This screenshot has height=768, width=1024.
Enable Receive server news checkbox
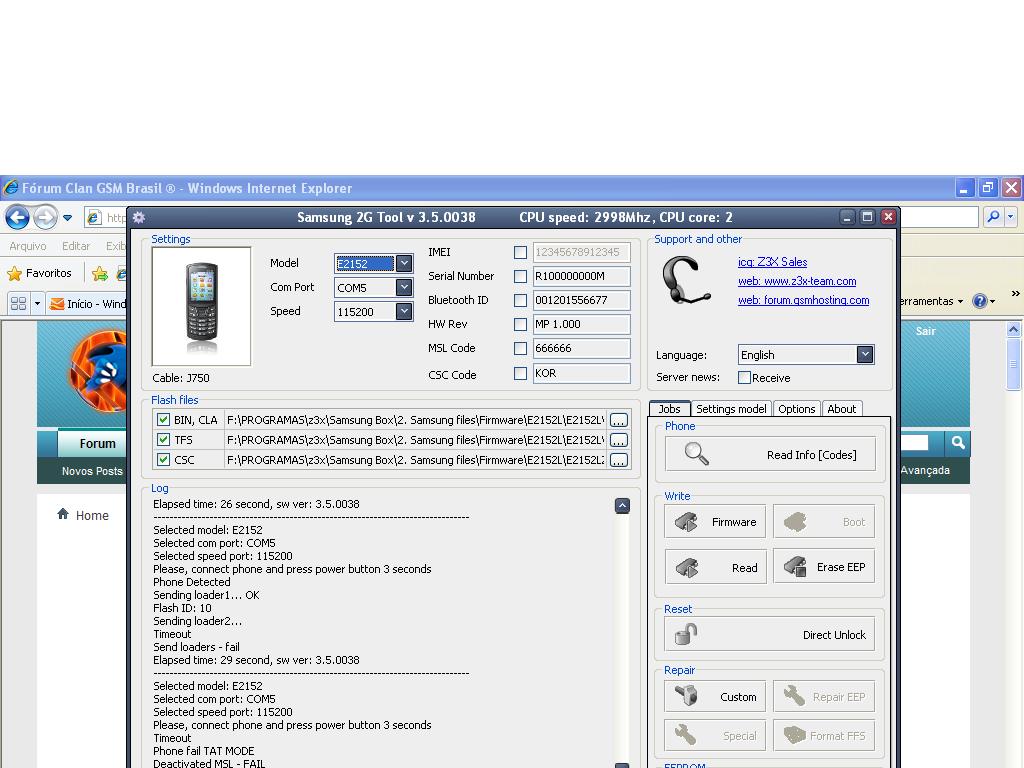pos(744,377)
